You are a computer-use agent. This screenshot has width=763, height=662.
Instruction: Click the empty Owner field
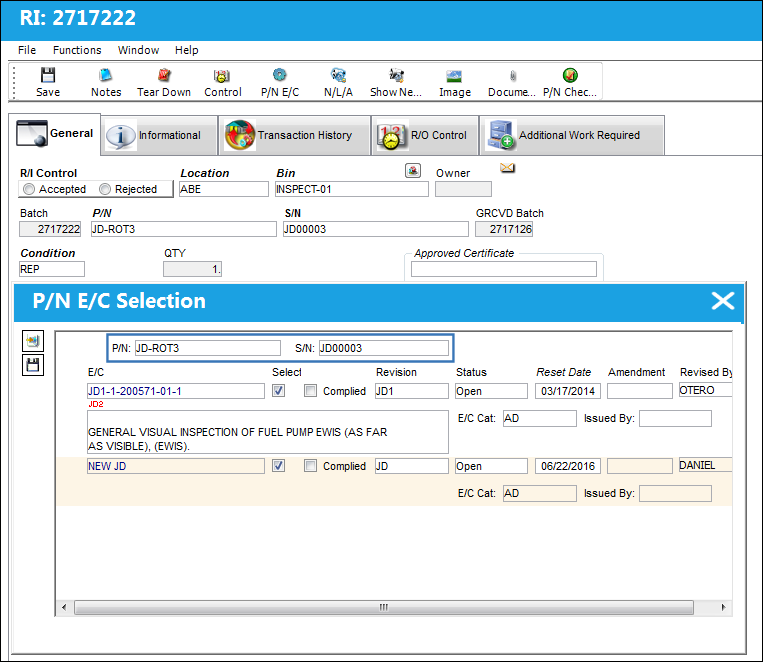(463, 189)
